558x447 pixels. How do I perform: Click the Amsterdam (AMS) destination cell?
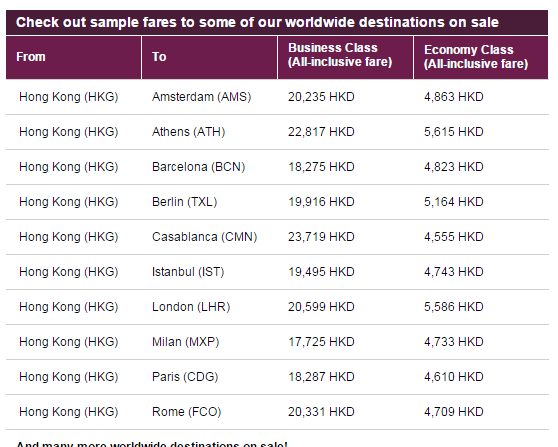click(x=201, y=97)
